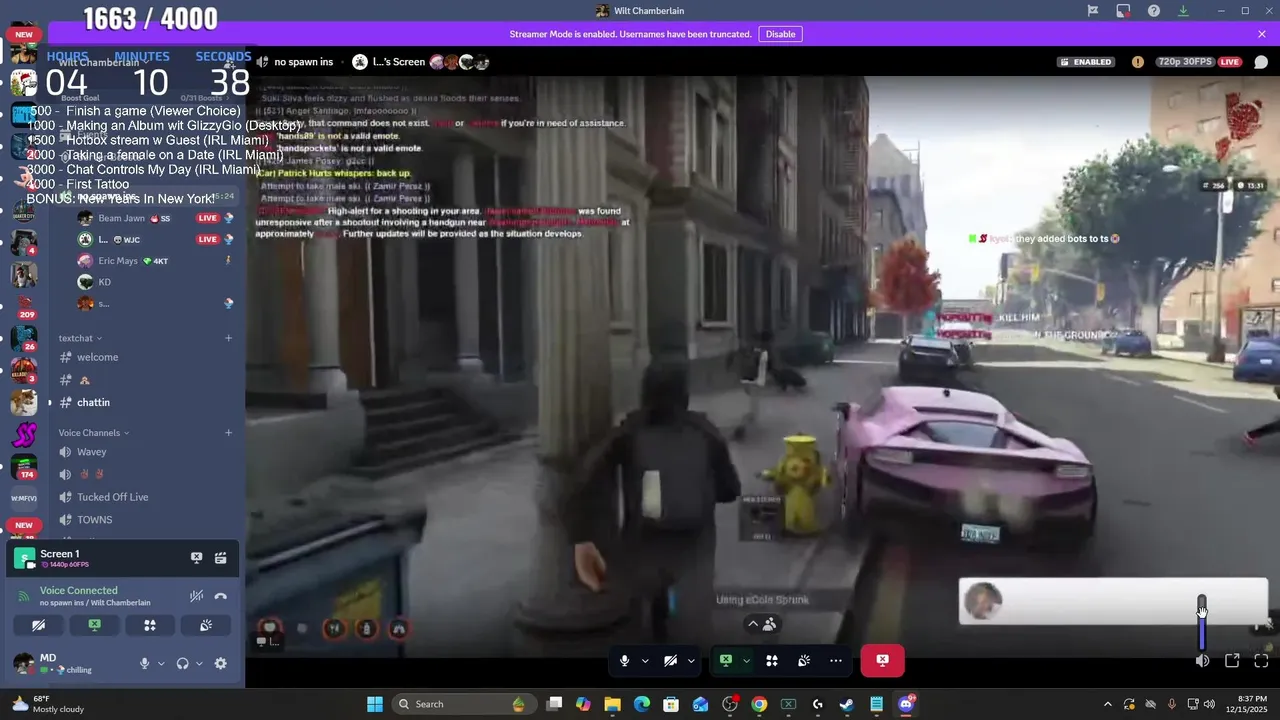Screen dimensions: 1280x720
Task: Click the green share-screen button in the sidebar
Action: pyautogui.click(x=94, y=625)
